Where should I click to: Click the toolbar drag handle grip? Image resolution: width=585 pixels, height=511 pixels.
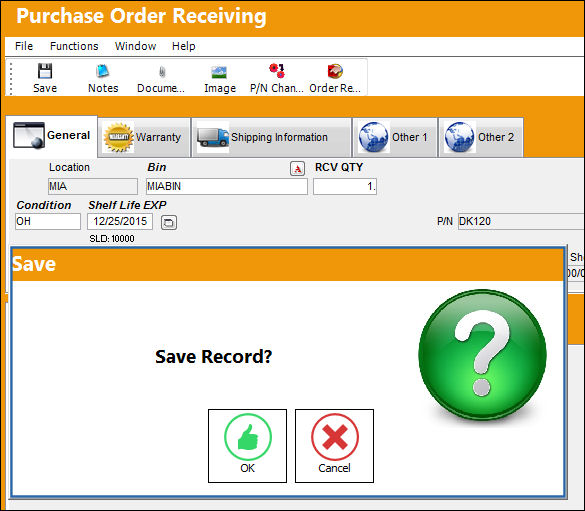(x=11, y=78)
